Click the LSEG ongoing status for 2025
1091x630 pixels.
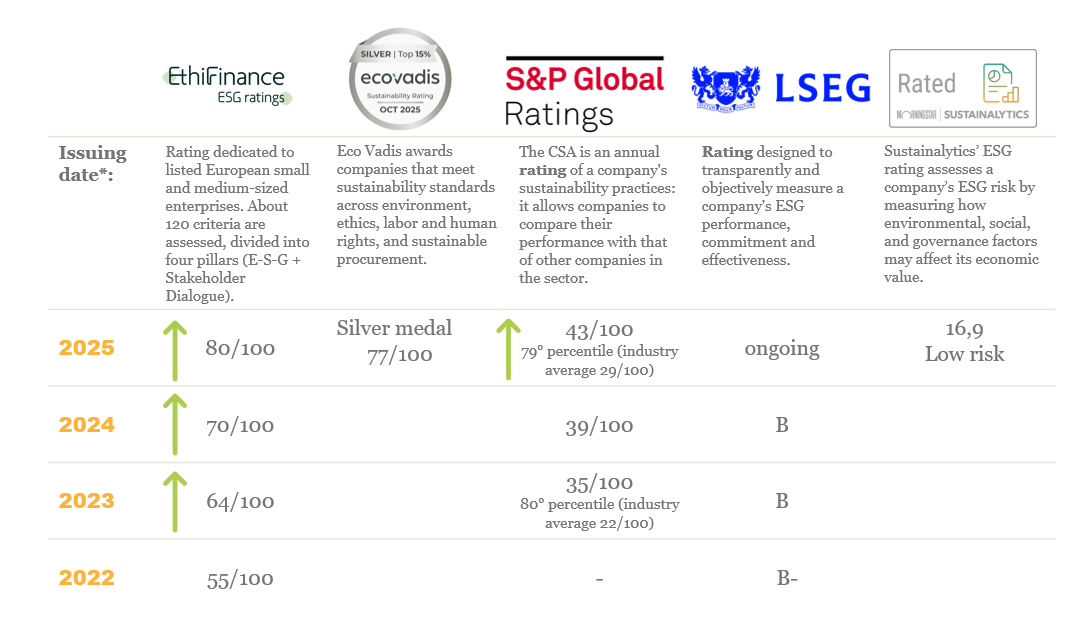pos(782,349)
